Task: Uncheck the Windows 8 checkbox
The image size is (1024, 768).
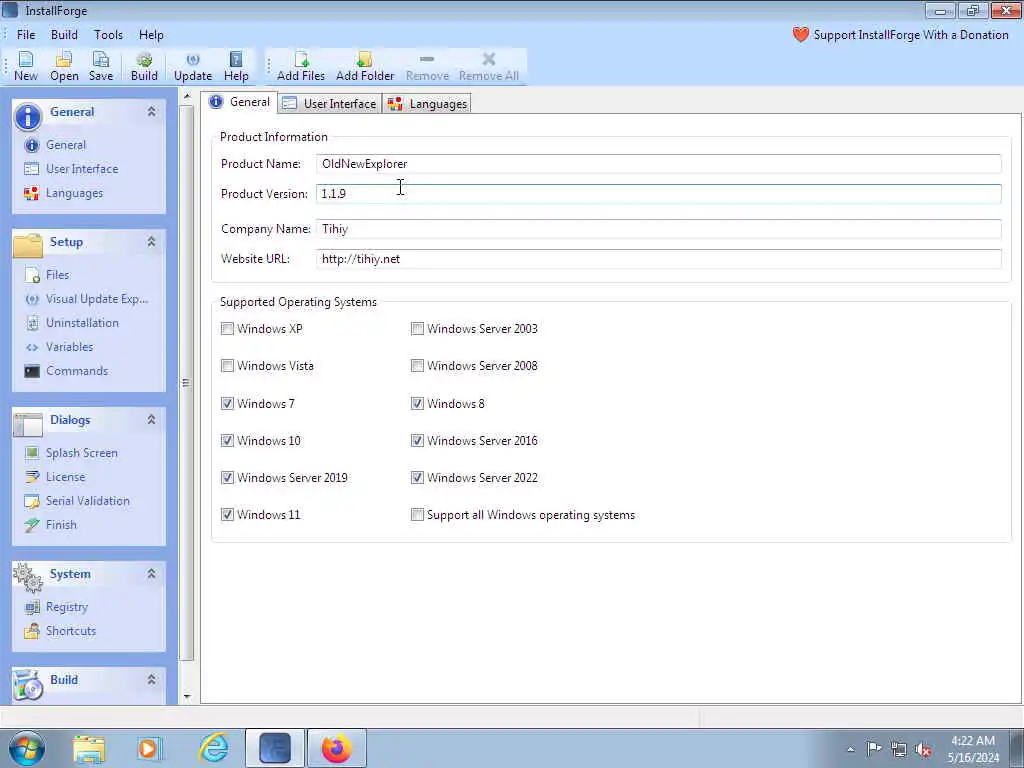Action: 417,404
